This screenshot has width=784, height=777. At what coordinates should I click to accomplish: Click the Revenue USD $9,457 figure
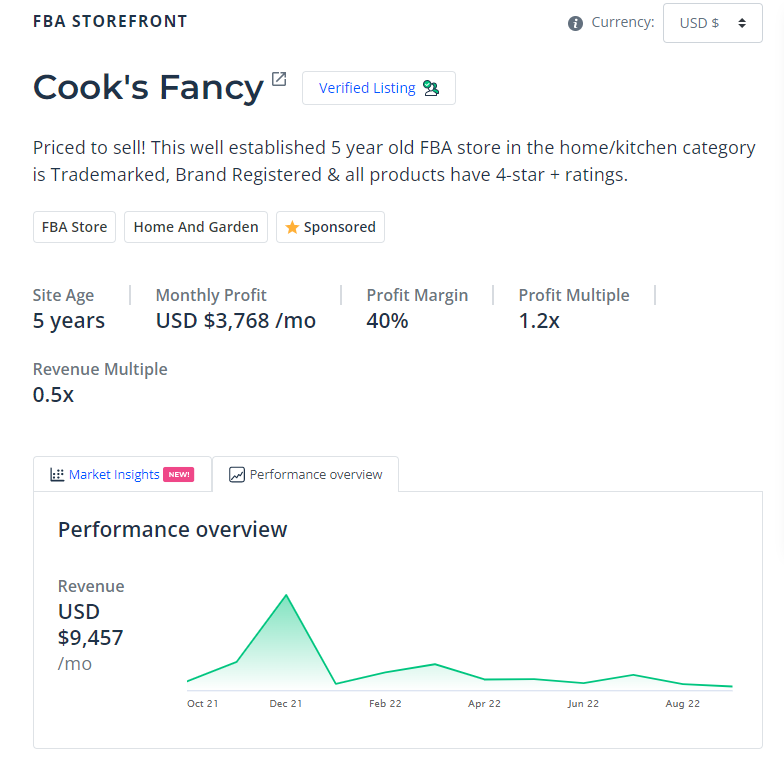point(90,625)
